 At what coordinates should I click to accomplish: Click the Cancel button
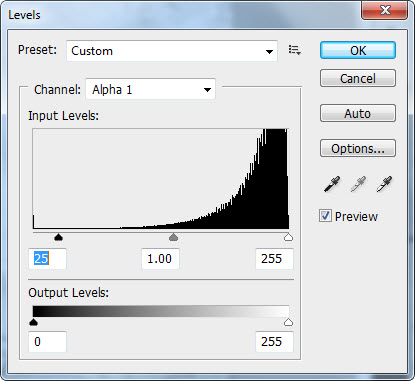click(358, 78)
